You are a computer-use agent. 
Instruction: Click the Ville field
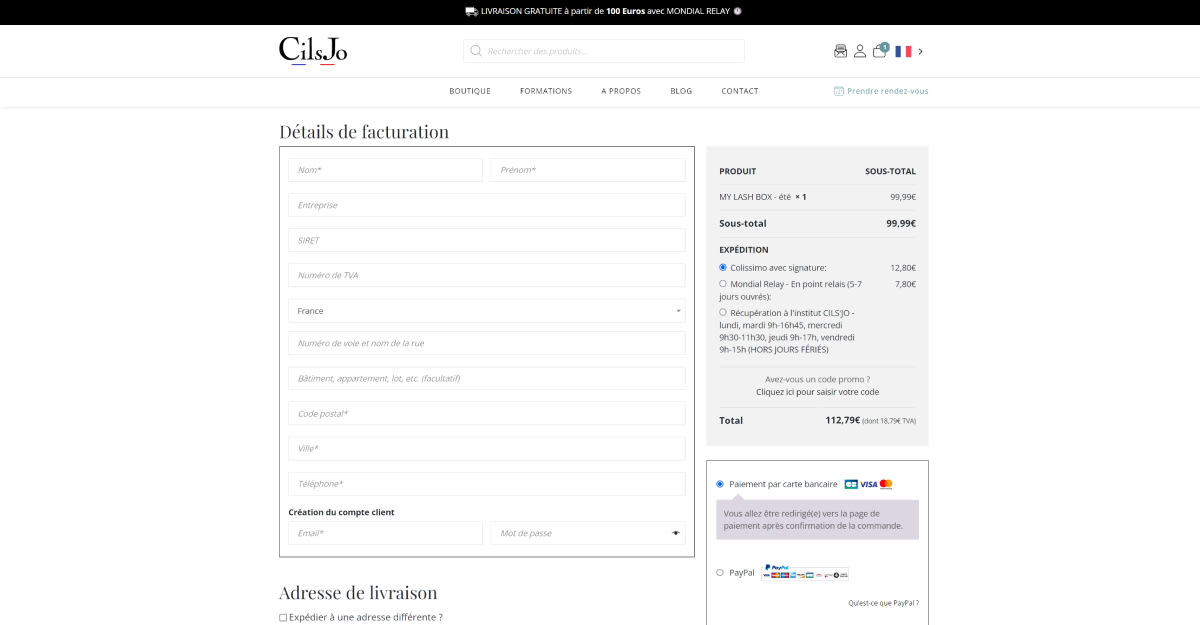(x=487, y=448)
